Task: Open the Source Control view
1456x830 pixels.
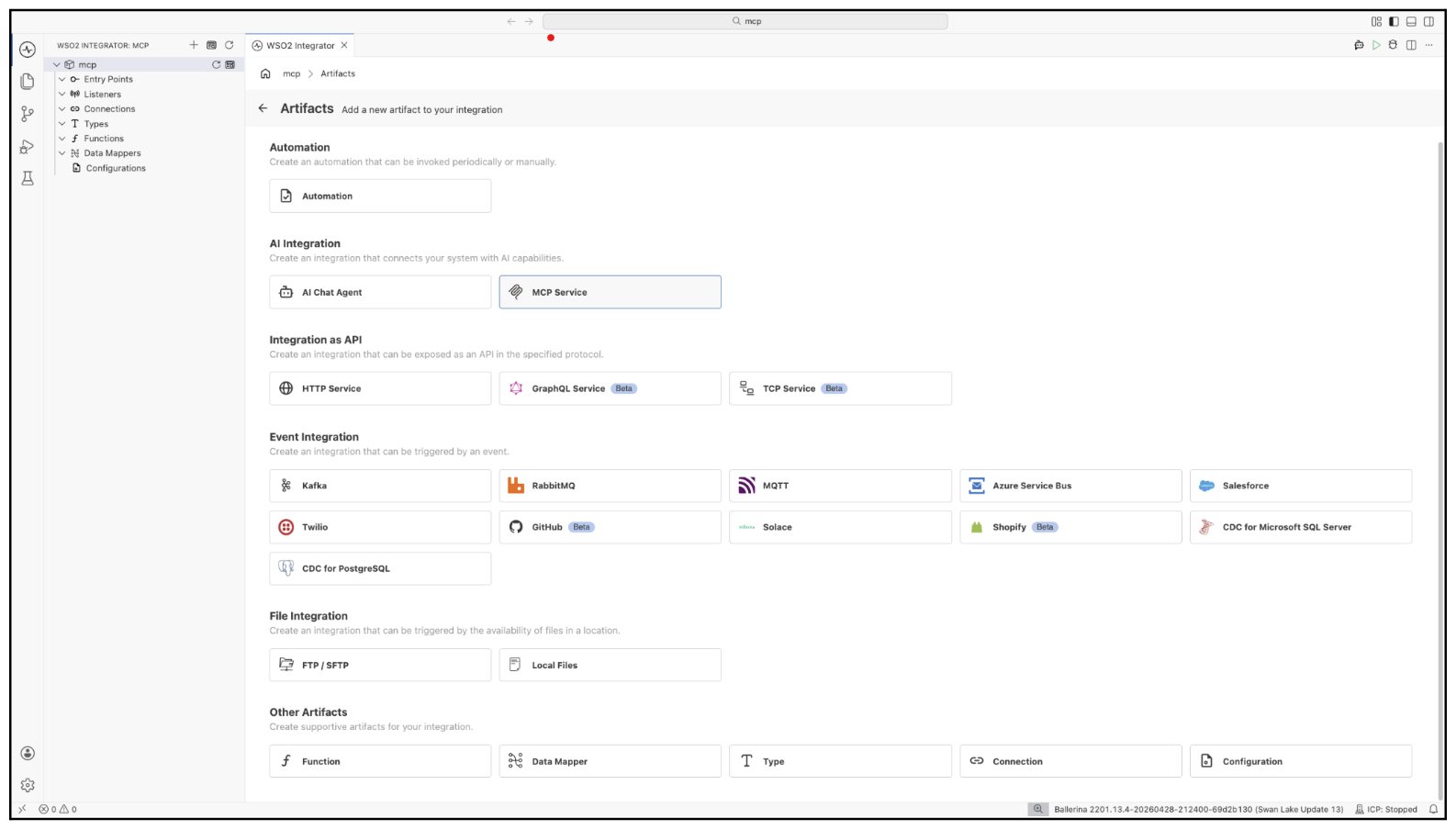Action: click(28, 114)
